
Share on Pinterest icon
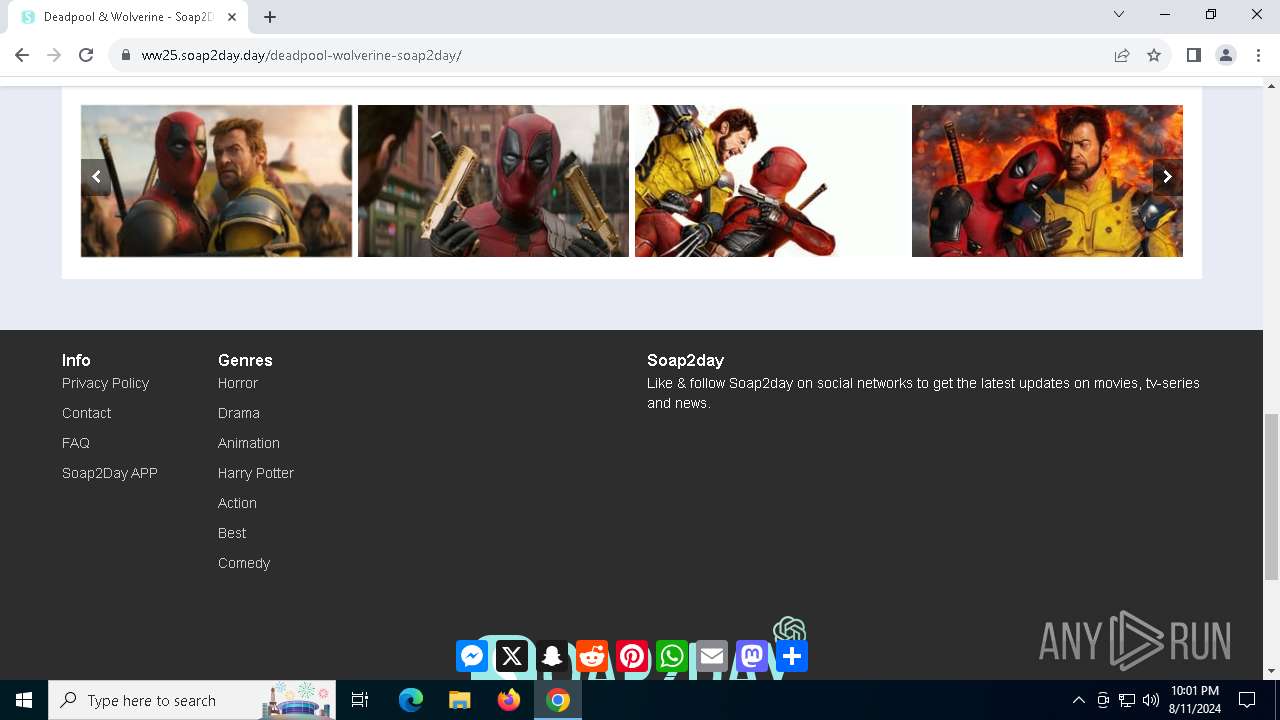pos(632,656)
